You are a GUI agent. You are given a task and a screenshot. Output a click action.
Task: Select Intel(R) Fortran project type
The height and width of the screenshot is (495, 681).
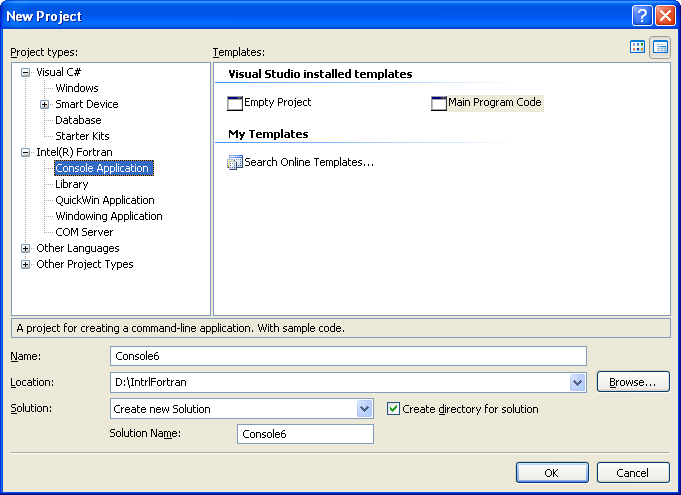[74, 152]
